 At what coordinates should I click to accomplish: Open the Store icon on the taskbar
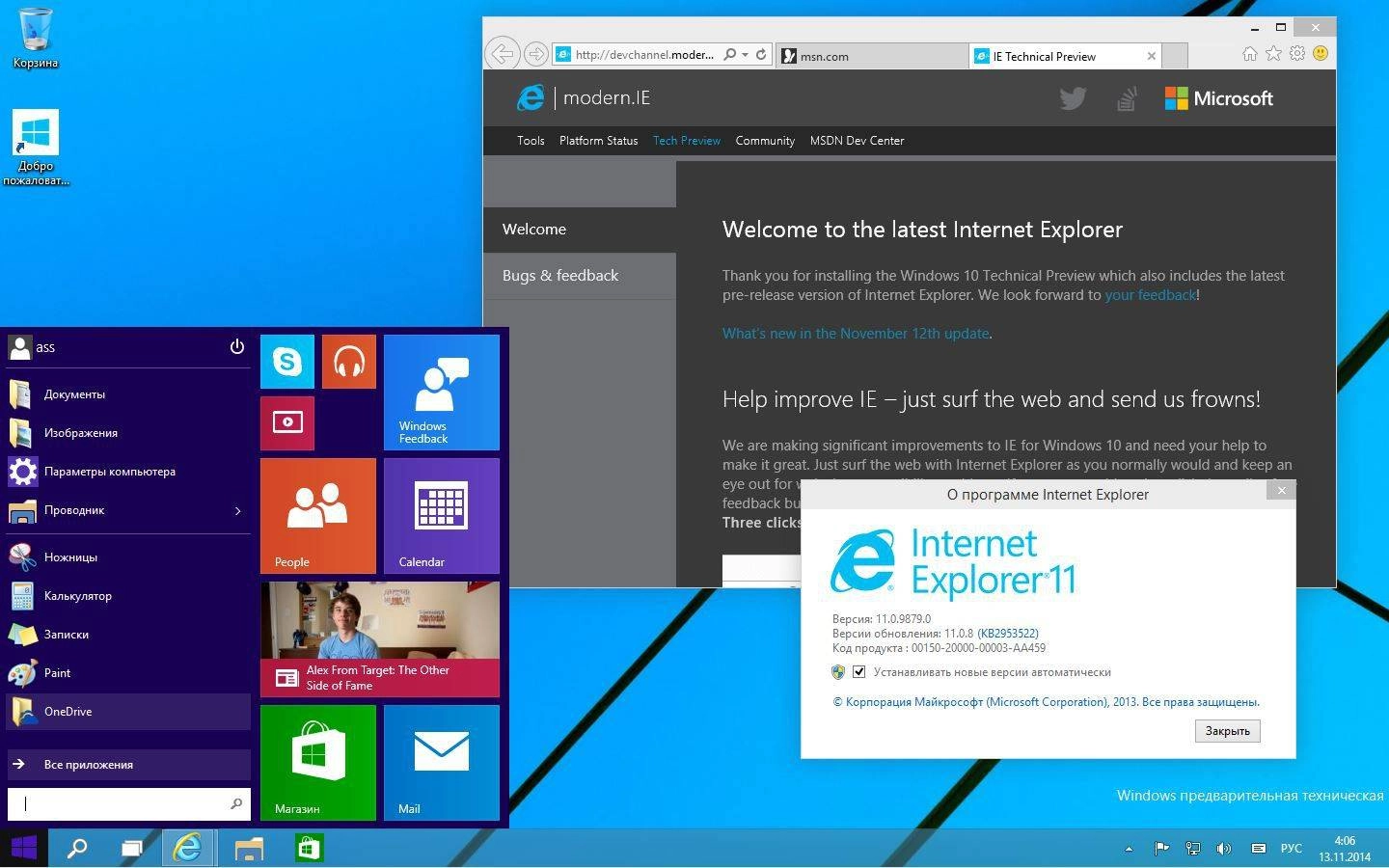309,849
